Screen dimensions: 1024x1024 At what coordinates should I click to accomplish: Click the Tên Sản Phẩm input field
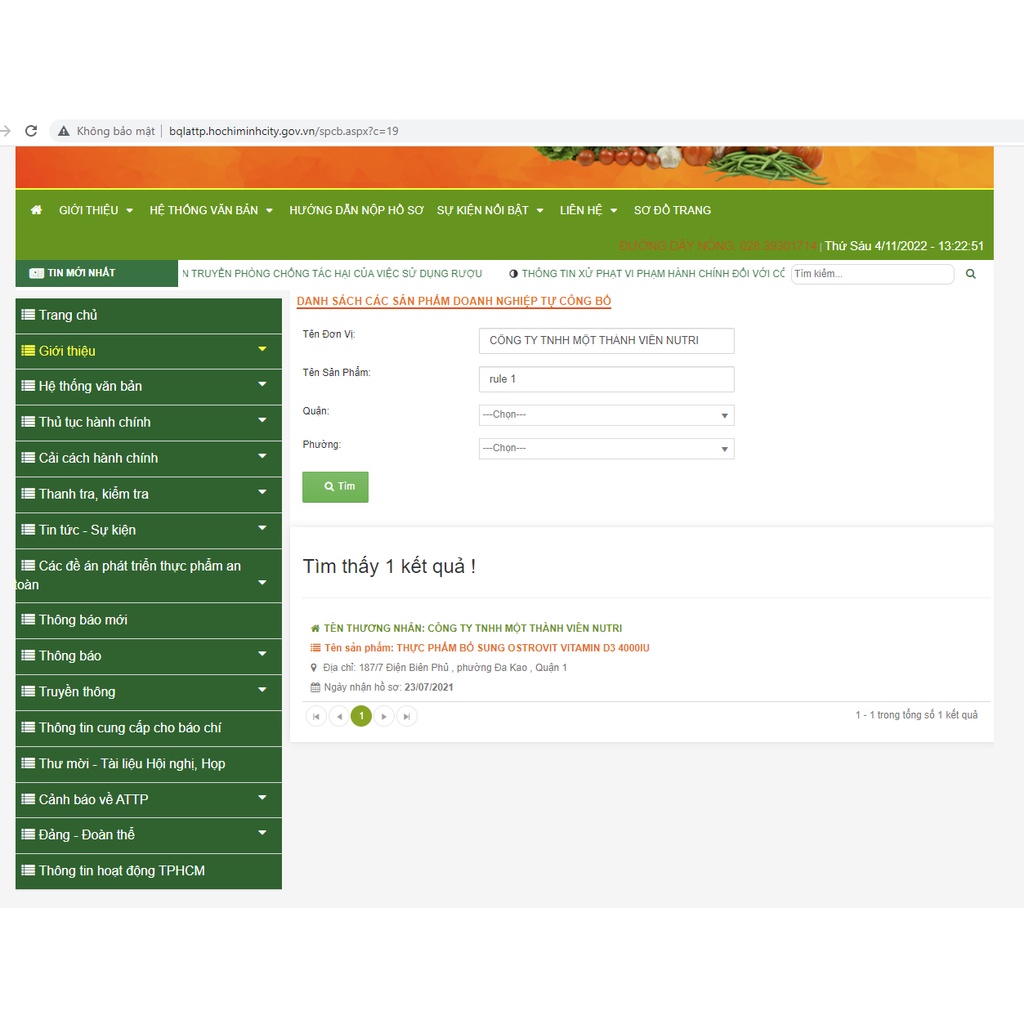[606, 379]
